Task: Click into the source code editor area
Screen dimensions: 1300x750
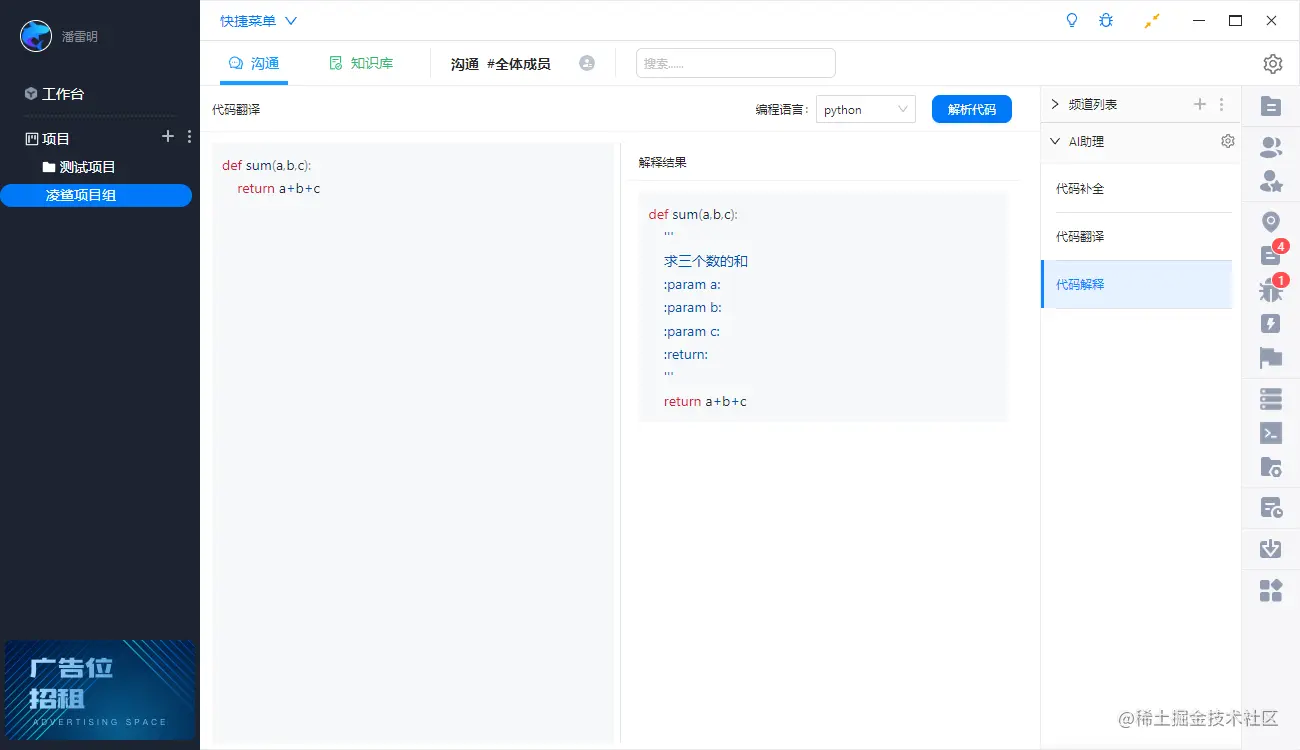Action: tap(413, 443)
